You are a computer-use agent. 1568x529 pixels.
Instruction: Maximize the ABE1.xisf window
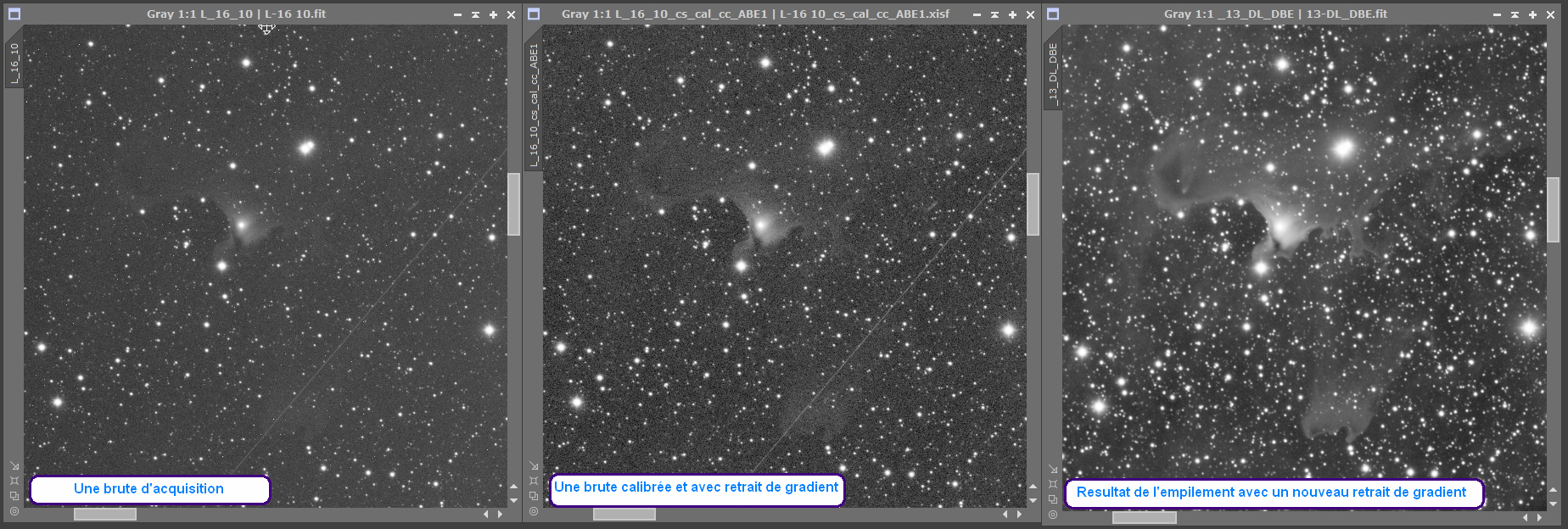[1012, 14]
